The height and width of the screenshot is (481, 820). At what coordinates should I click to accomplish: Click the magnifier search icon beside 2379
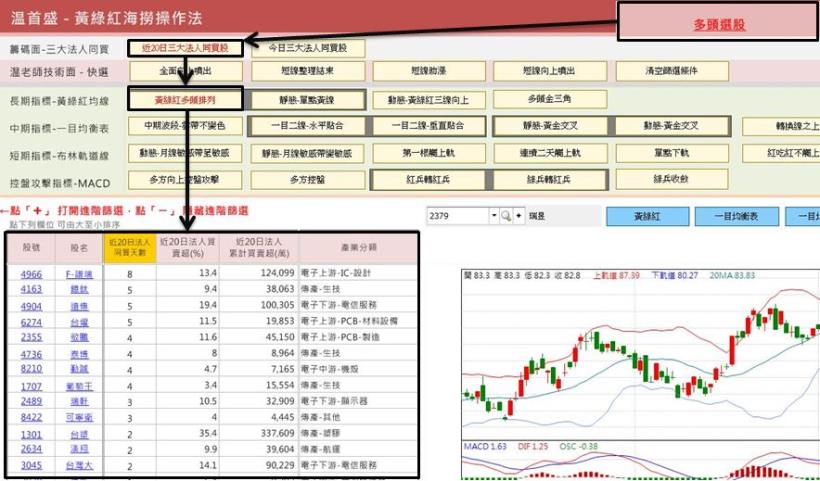tap(506, 216)
